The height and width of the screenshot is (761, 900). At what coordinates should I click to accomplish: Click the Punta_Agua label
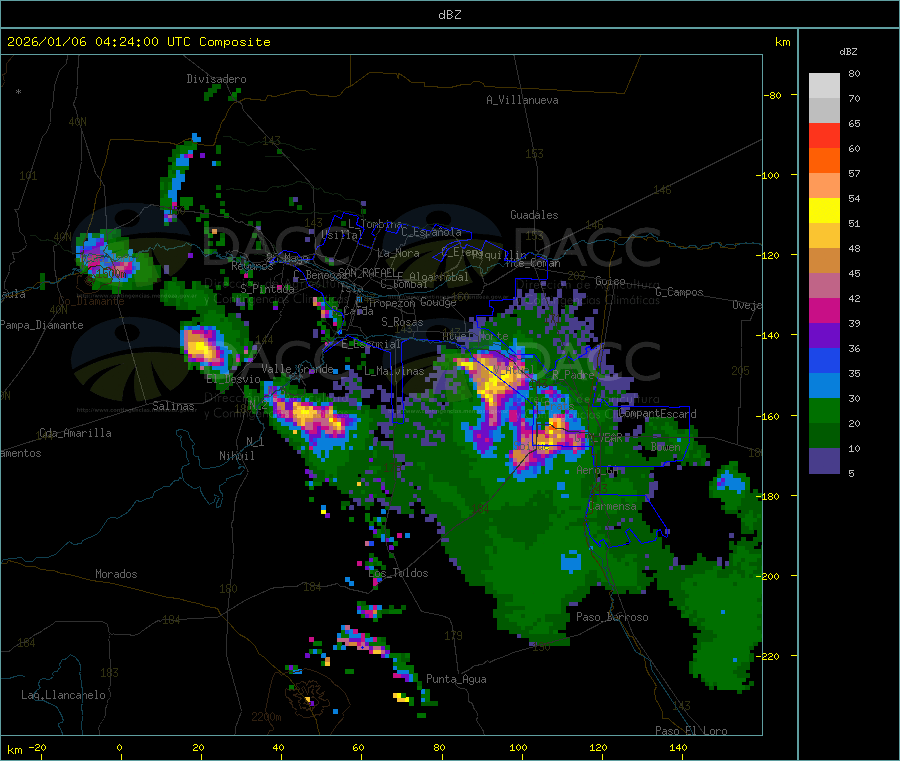pos(456,679)
